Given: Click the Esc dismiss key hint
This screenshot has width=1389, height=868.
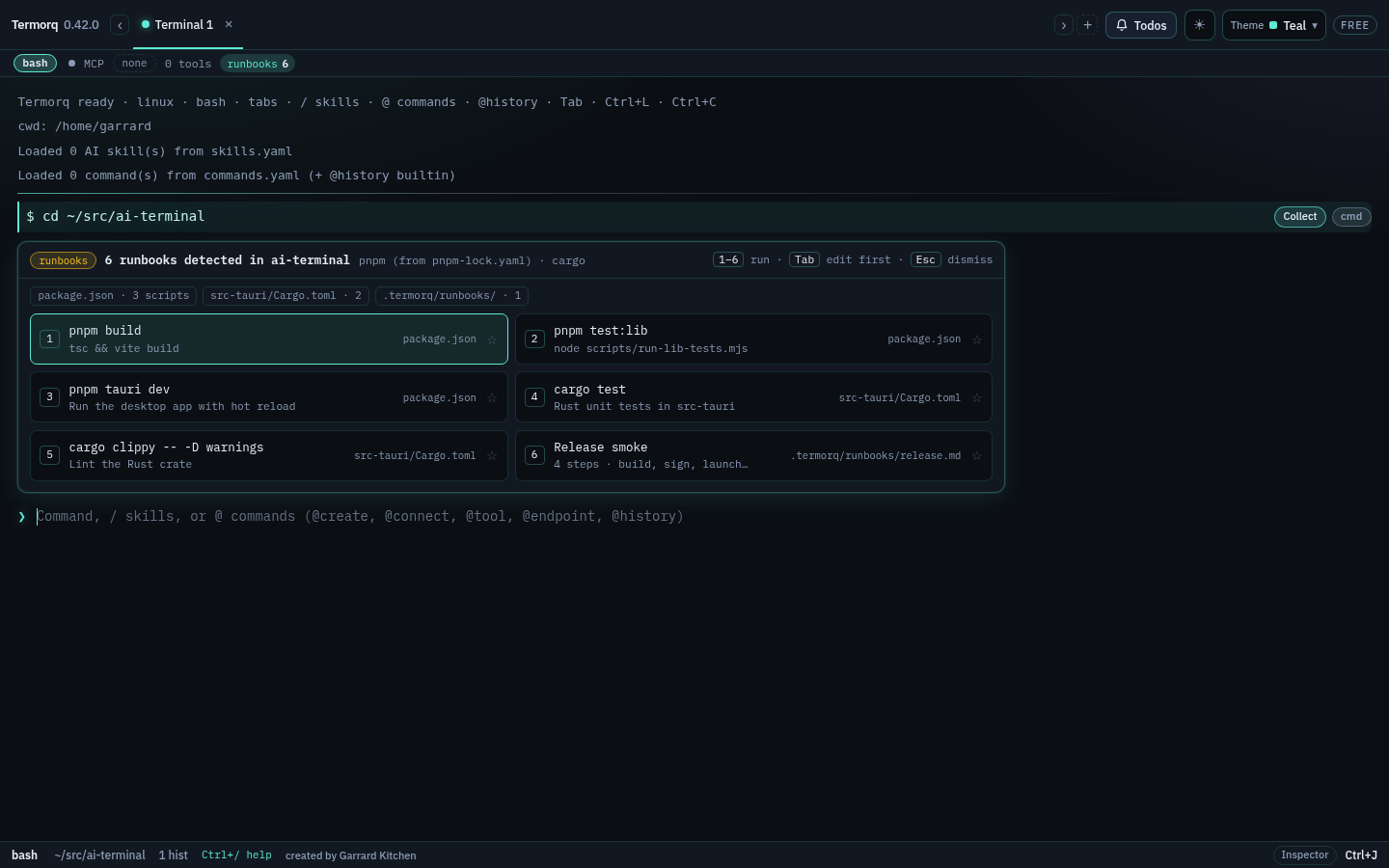Looking at the screenshot, I should [x=951, y=260].
